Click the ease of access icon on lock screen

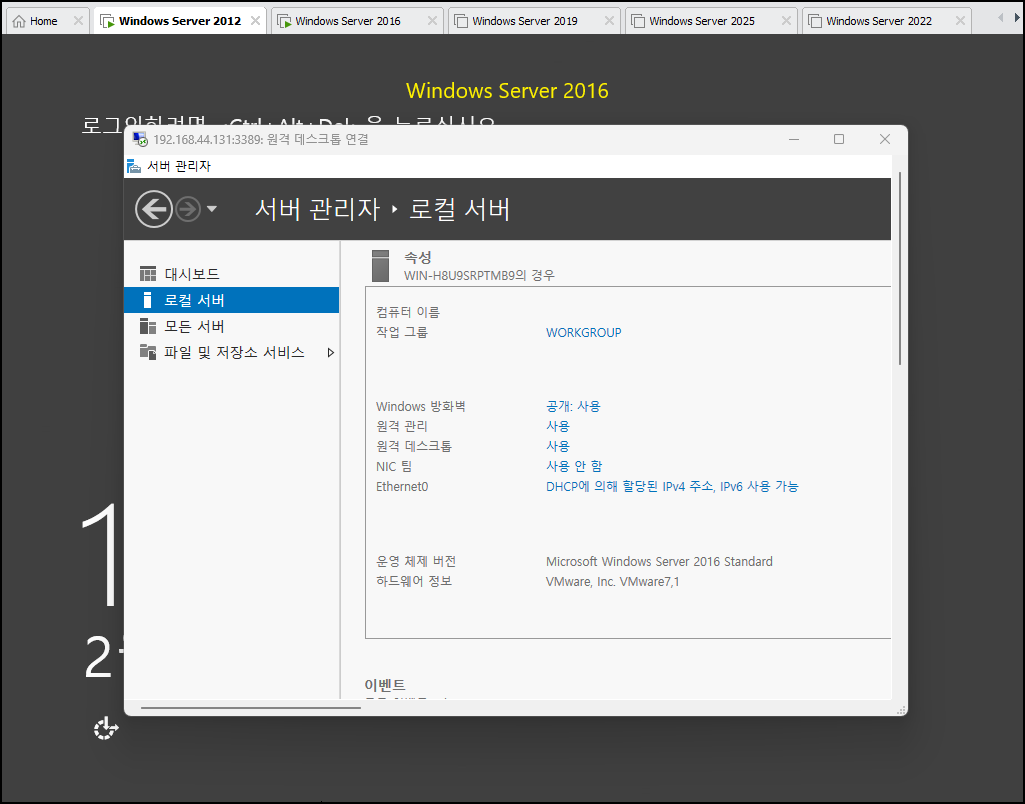106,728
